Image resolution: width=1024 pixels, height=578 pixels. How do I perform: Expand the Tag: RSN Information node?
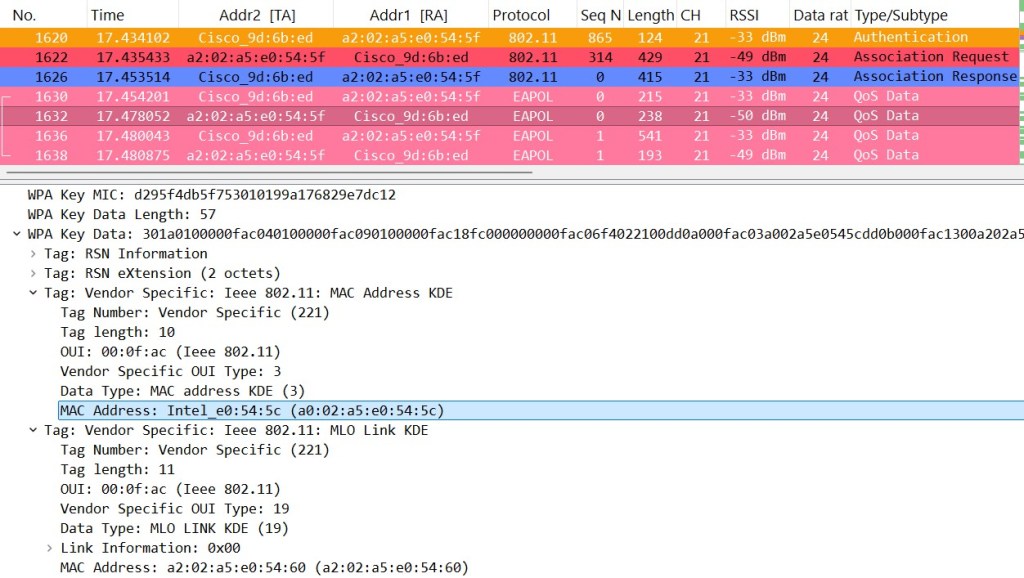tap(34, 254)
